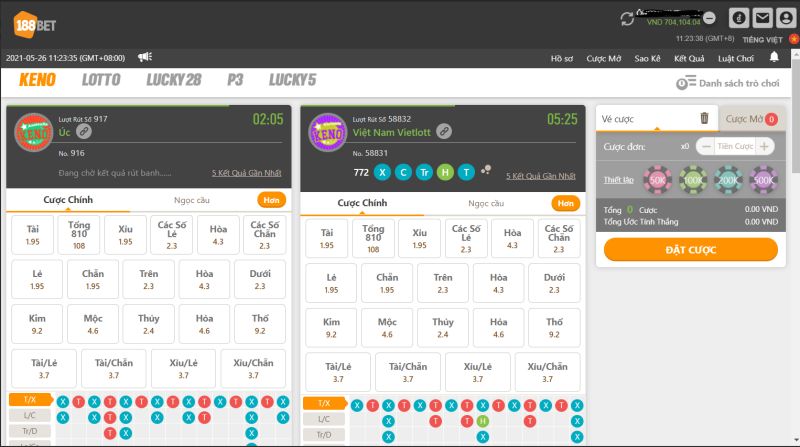Toggle Kim 9.2 bet in Úc panel
The image size is (800, 447).
[37, 324]
